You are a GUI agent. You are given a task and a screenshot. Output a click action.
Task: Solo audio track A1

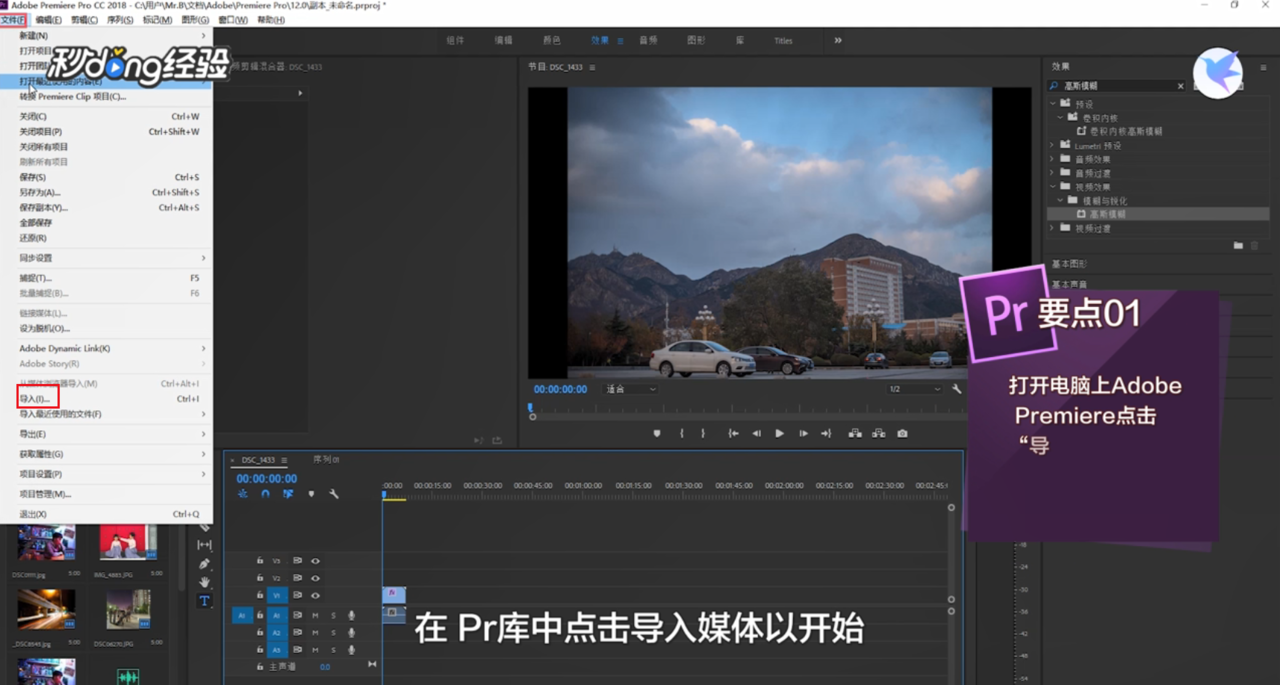coord(333,616)
